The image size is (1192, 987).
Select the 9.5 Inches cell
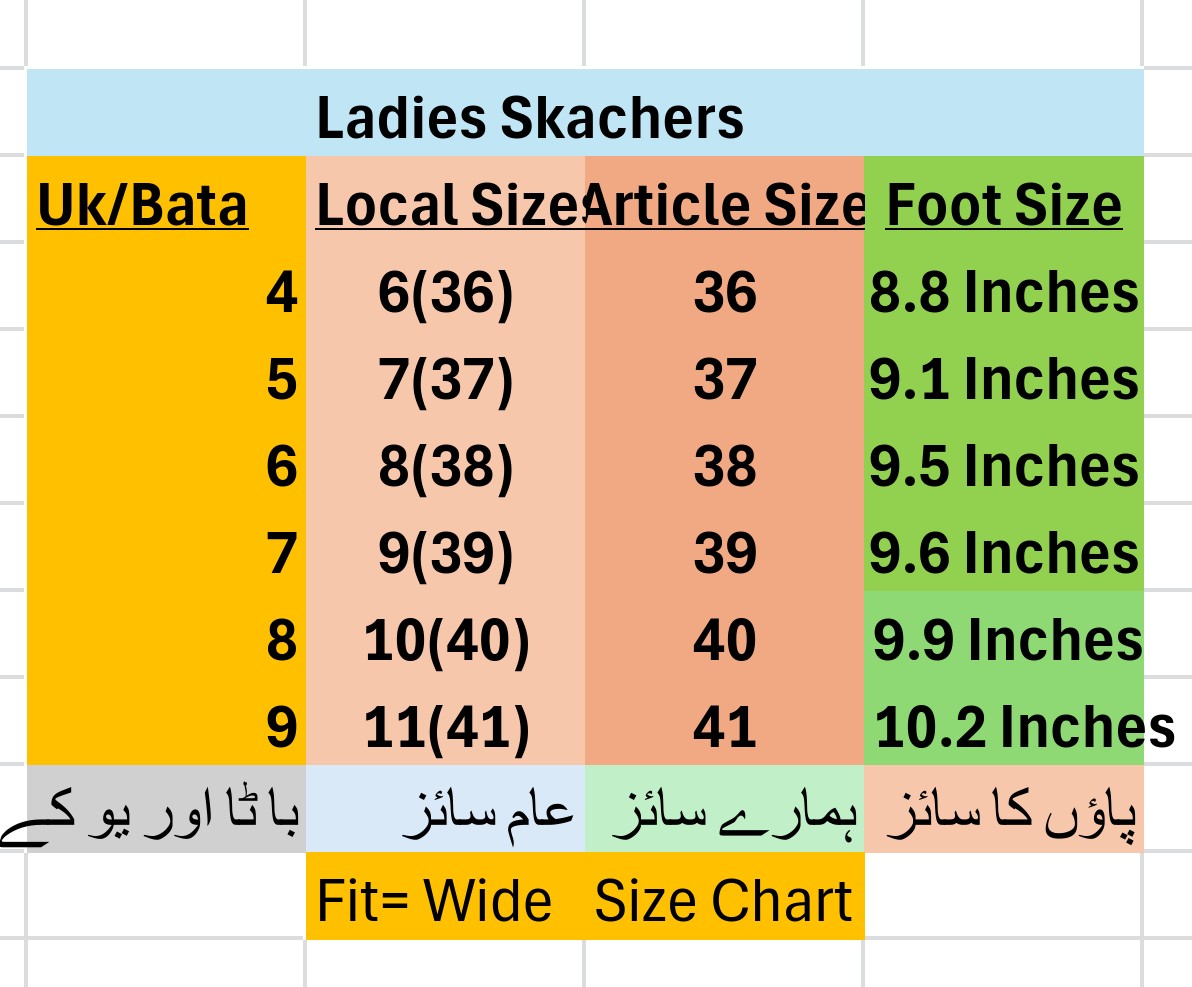tap(1004, 467)
